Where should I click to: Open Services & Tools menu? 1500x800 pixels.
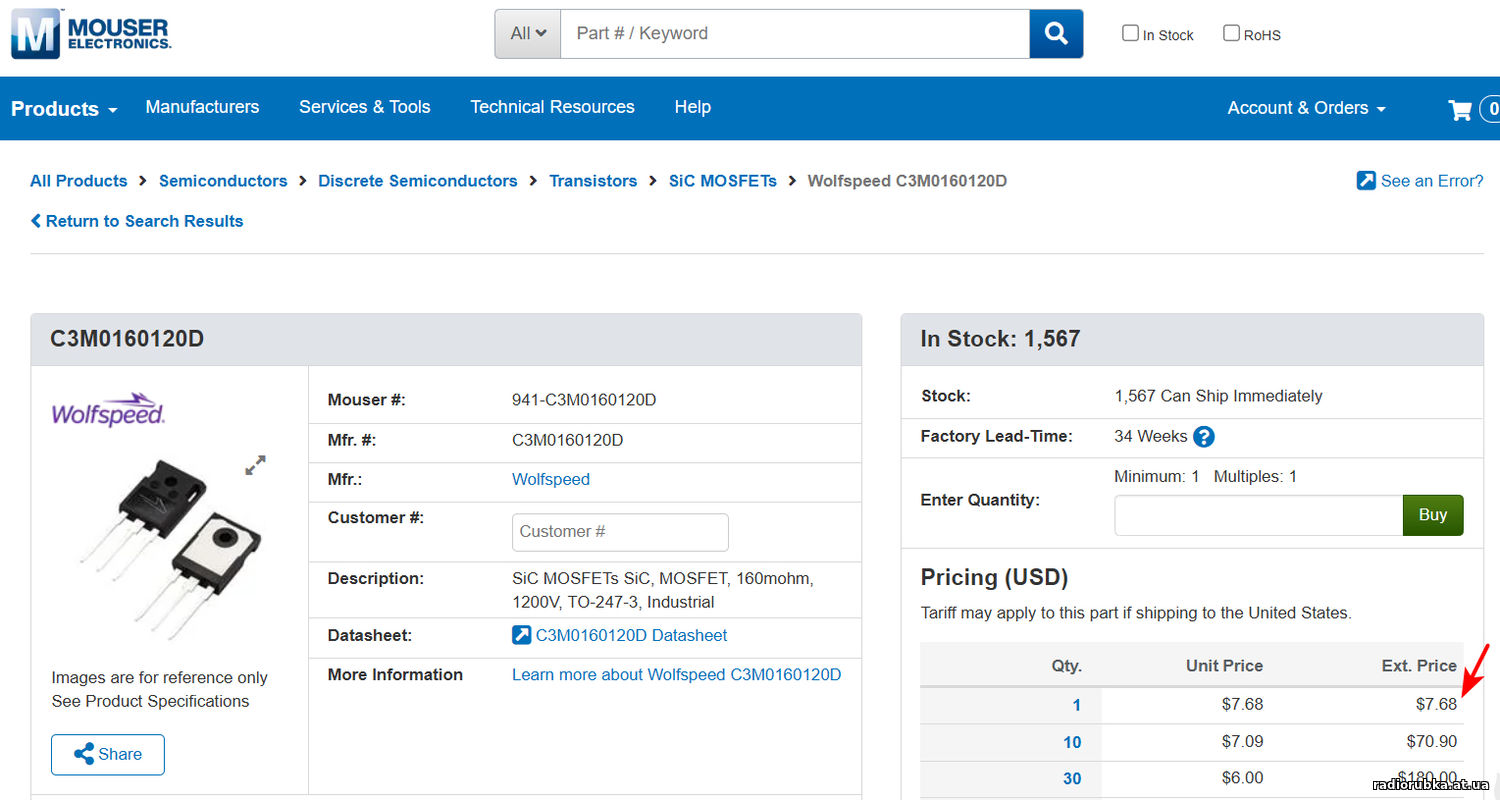[365, 107]
